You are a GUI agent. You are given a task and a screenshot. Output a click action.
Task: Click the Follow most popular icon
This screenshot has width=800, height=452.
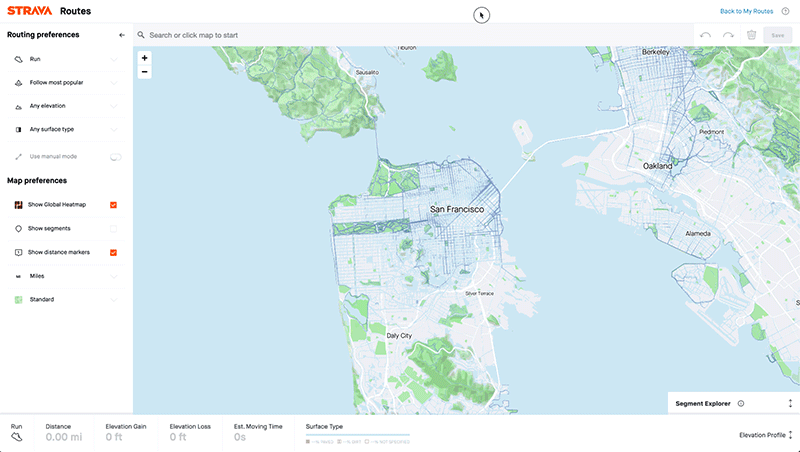click(x=18, y=83)
